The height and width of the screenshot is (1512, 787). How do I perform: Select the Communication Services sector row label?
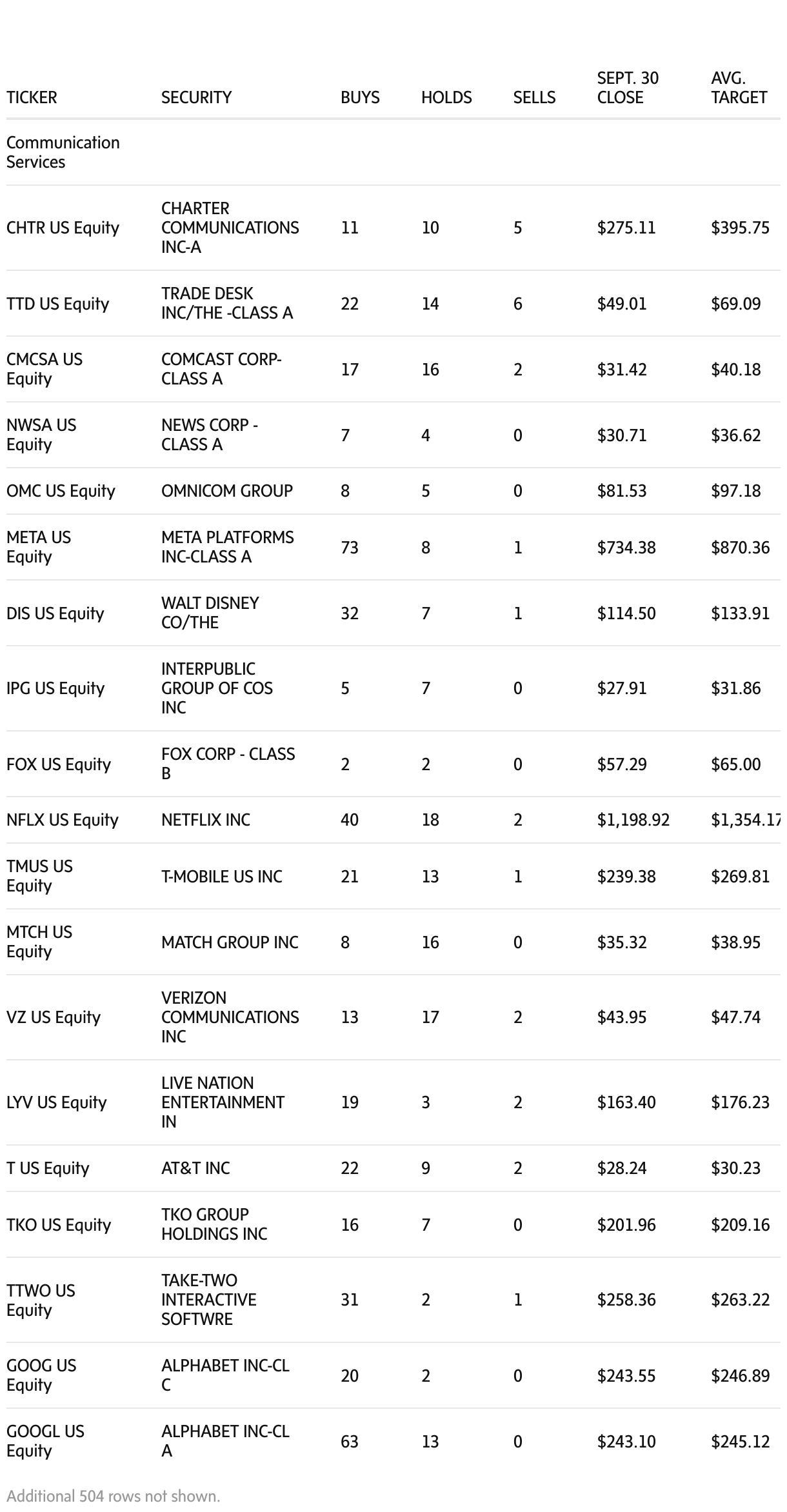[63, 152]
